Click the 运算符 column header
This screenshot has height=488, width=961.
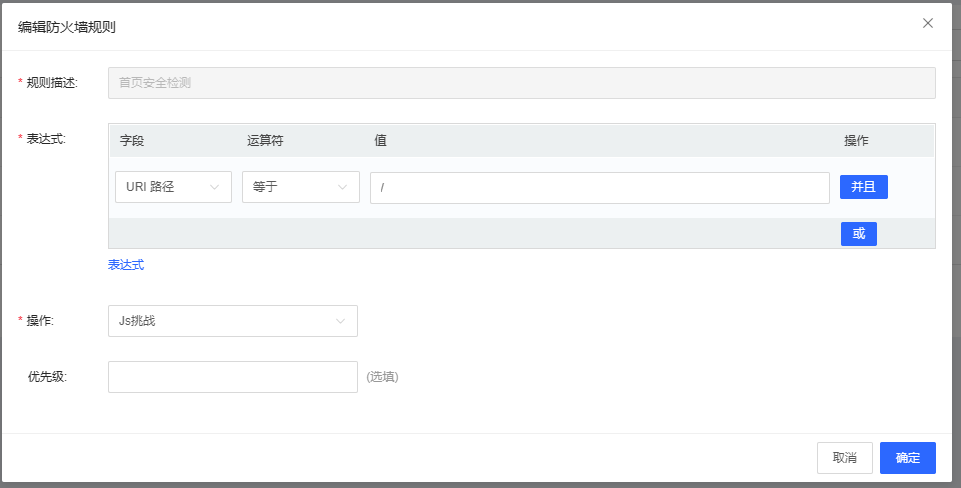pyautogui.click(x=265, y=141)
